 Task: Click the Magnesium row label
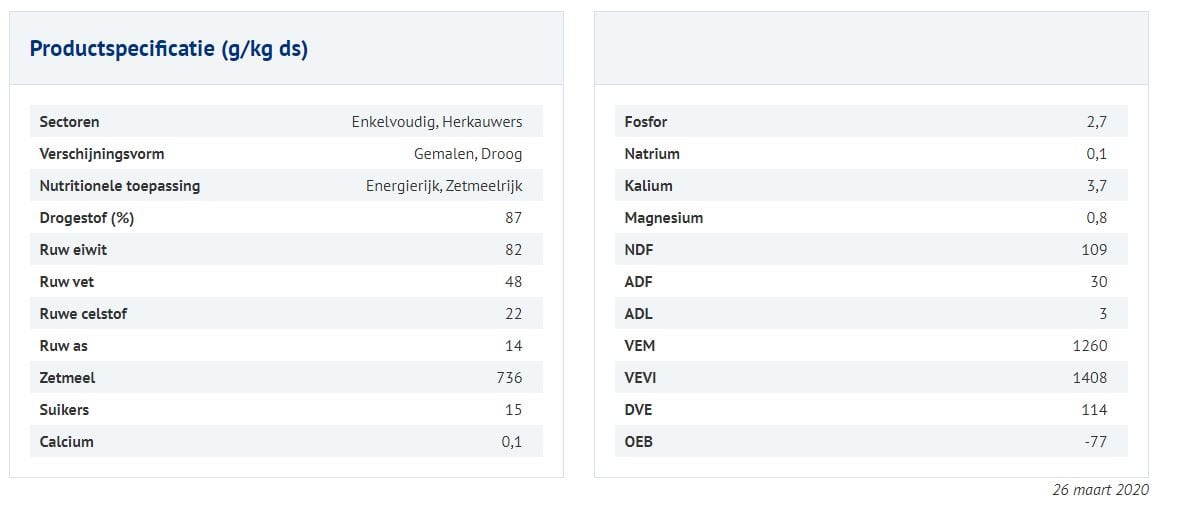click(663, 218)
